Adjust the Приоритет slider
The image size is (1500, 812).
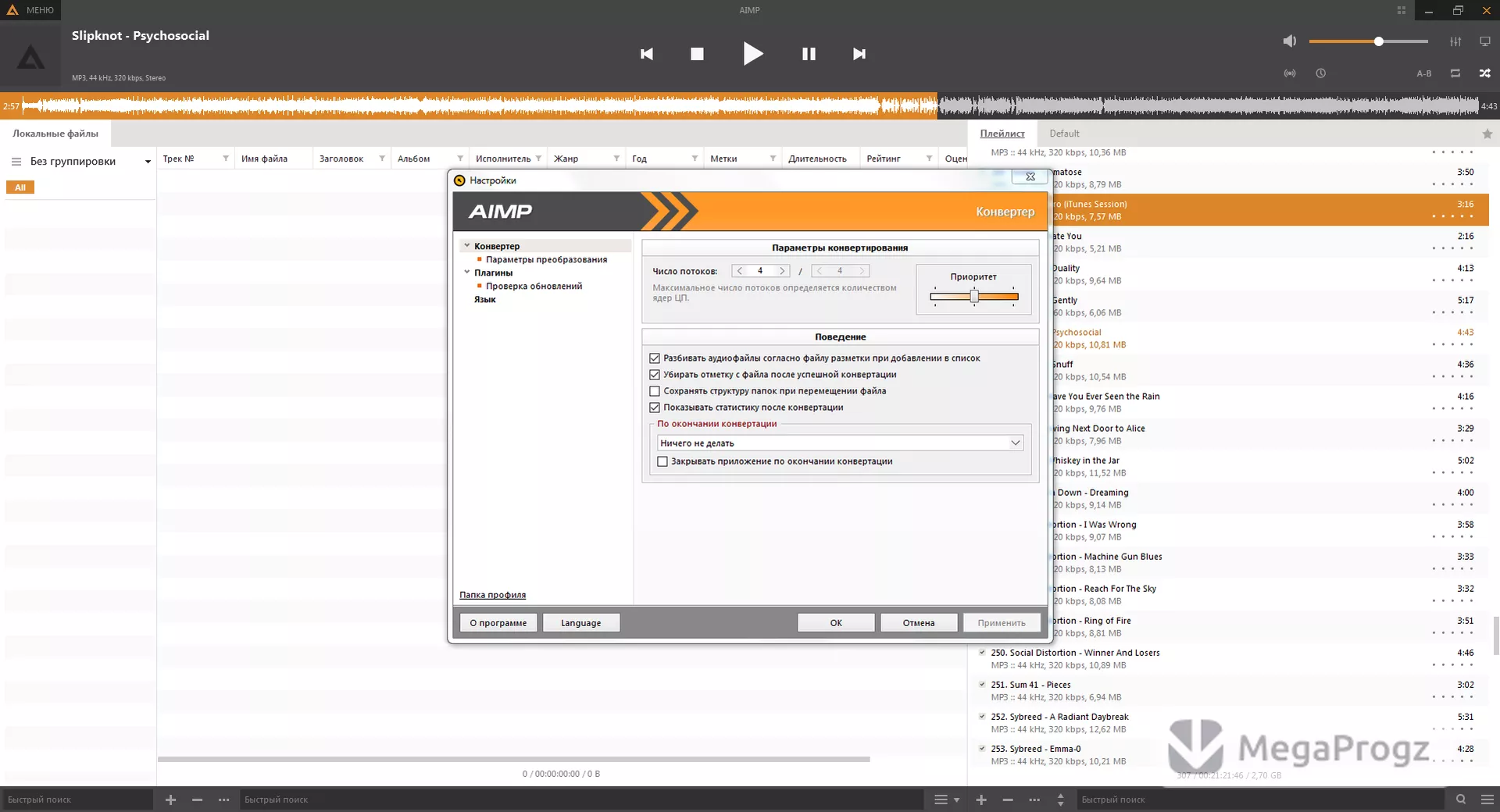[x=974, y=297]
